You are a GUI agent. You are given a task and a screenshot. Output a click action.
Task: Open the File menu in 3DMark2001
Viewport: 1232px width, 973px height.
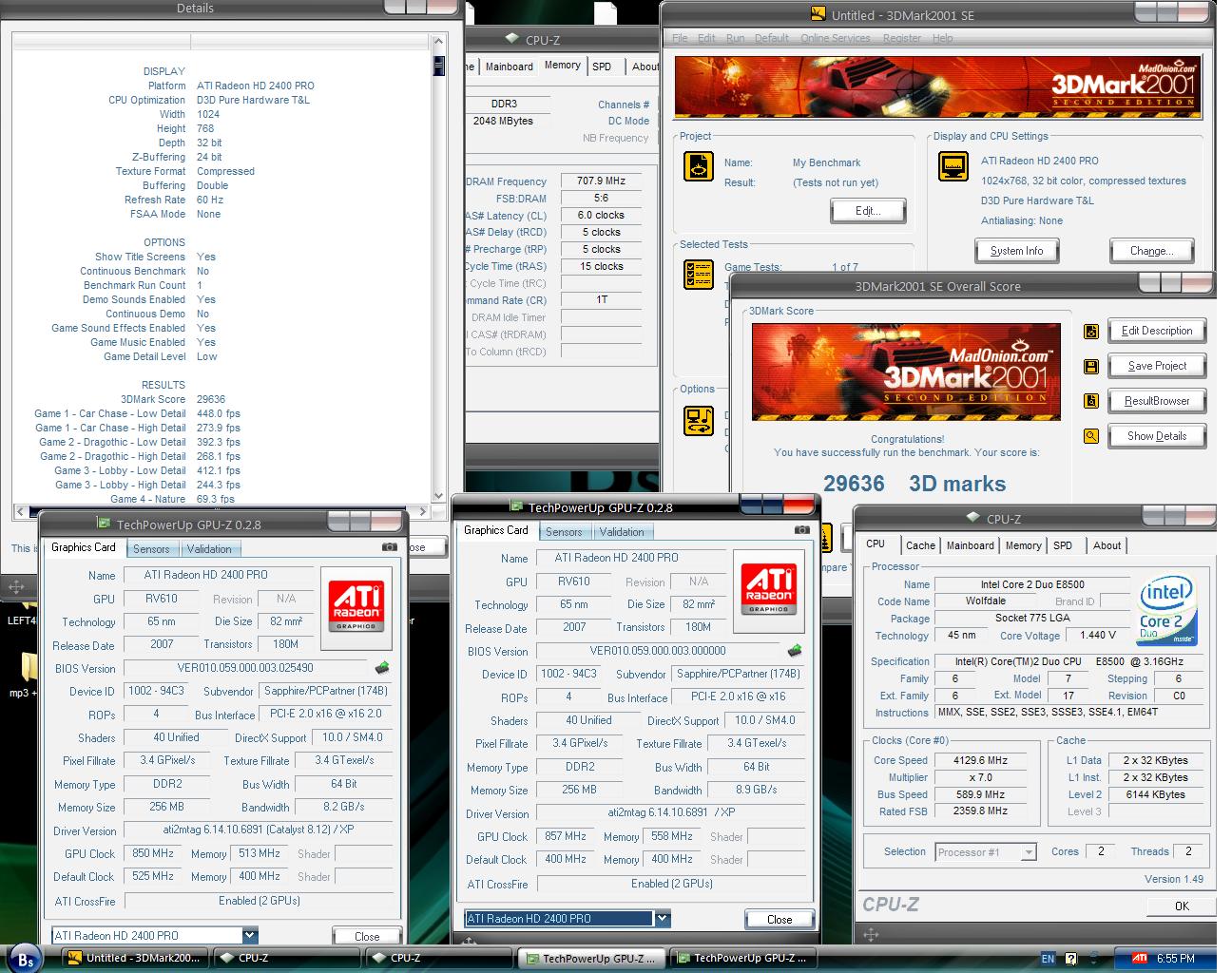(x=681, y=38)
